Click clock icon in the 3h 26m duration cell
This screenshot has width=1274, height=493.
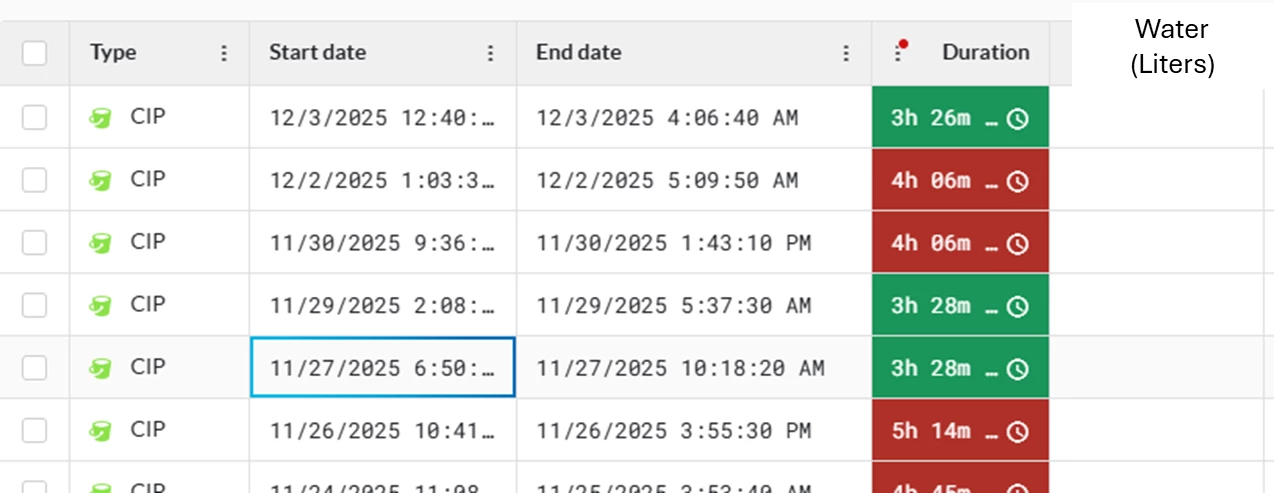[x=1017, y=119]
